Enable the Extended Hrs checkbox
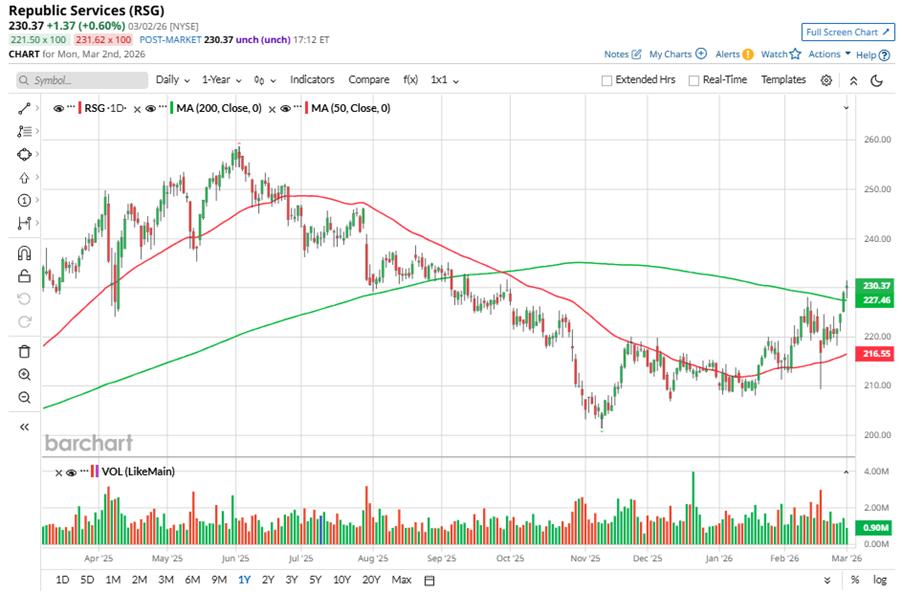902x592 pixels. [x=606, y=81]
